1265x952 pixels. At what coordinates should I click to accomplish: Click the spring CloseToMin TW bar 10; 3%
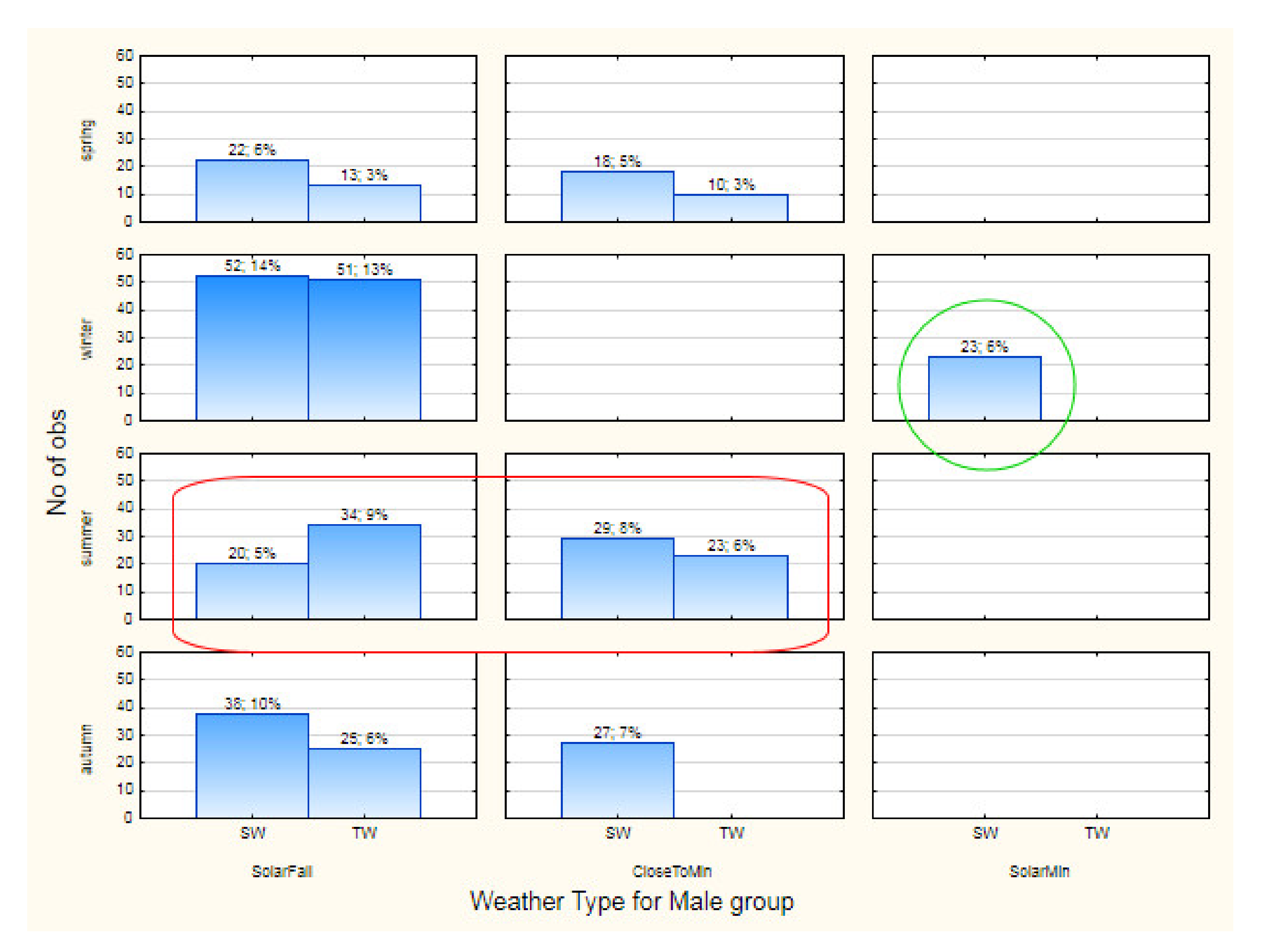730,208
